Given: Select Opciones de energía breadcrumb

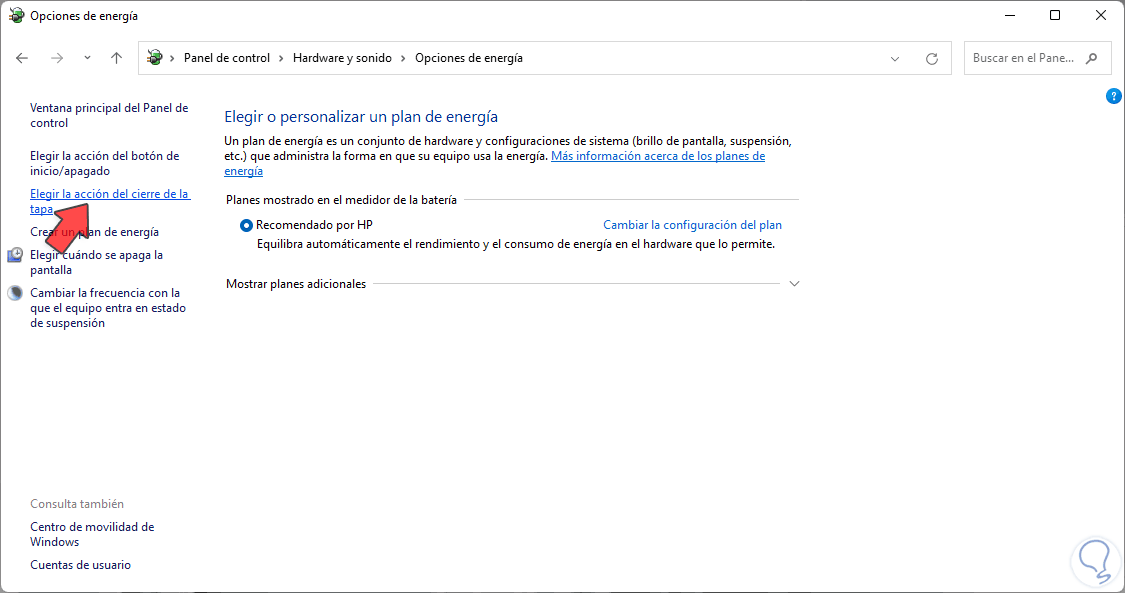Looking at the screenshot, I should click(469, 58).
